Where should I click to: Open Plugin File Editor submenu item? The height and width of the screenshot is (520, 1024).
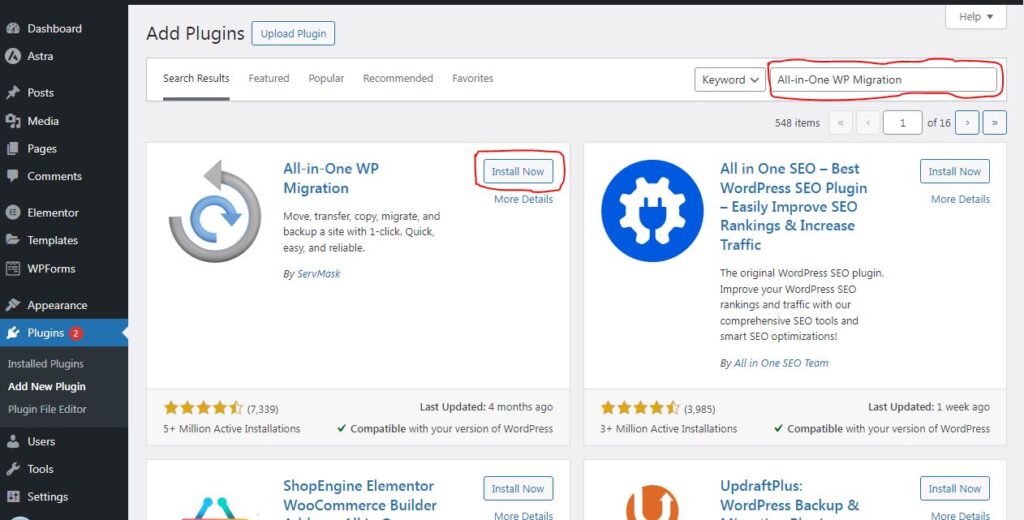tap(47, 410)
